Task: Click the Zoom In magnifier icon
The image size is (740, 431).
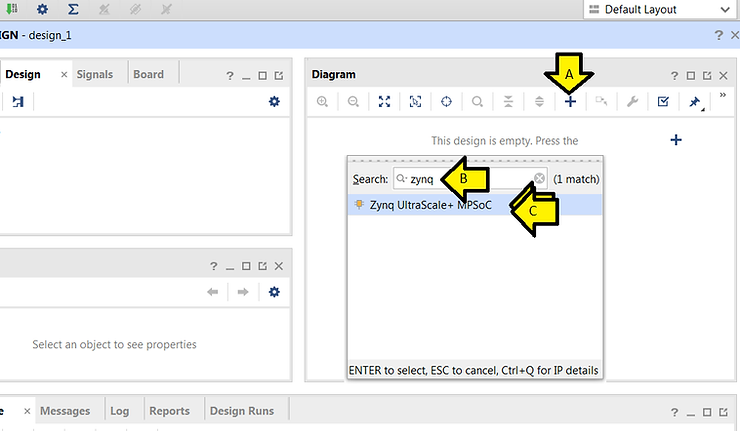Action: 322,102
